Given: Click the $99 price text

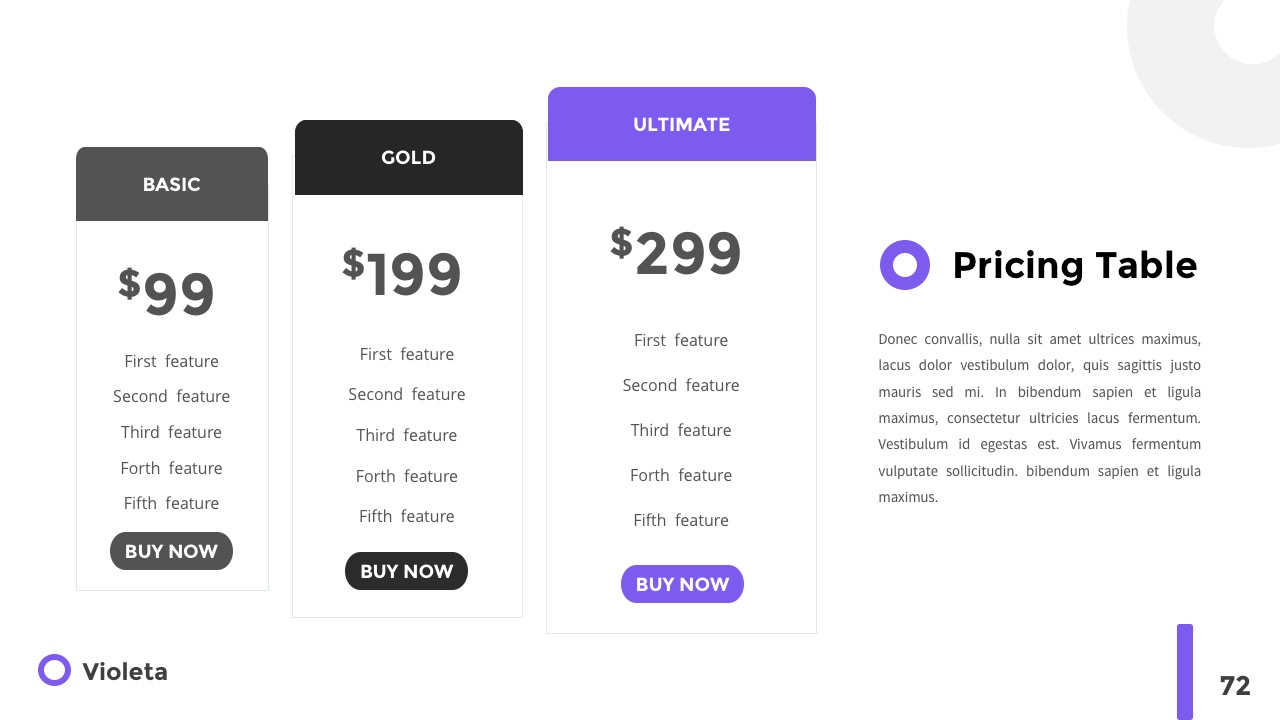Looking at the screenshot, I should click(x=167, y=292).
